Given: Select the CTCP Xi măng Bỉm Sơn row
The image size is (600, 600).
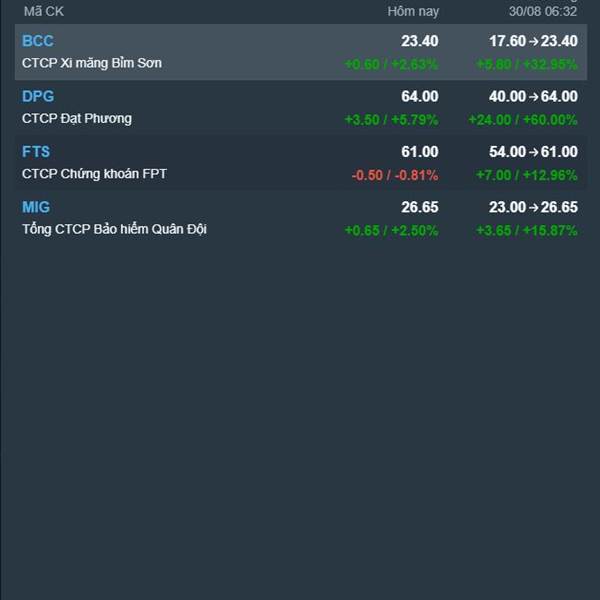Looking at the screenshot, I should 301,52.
